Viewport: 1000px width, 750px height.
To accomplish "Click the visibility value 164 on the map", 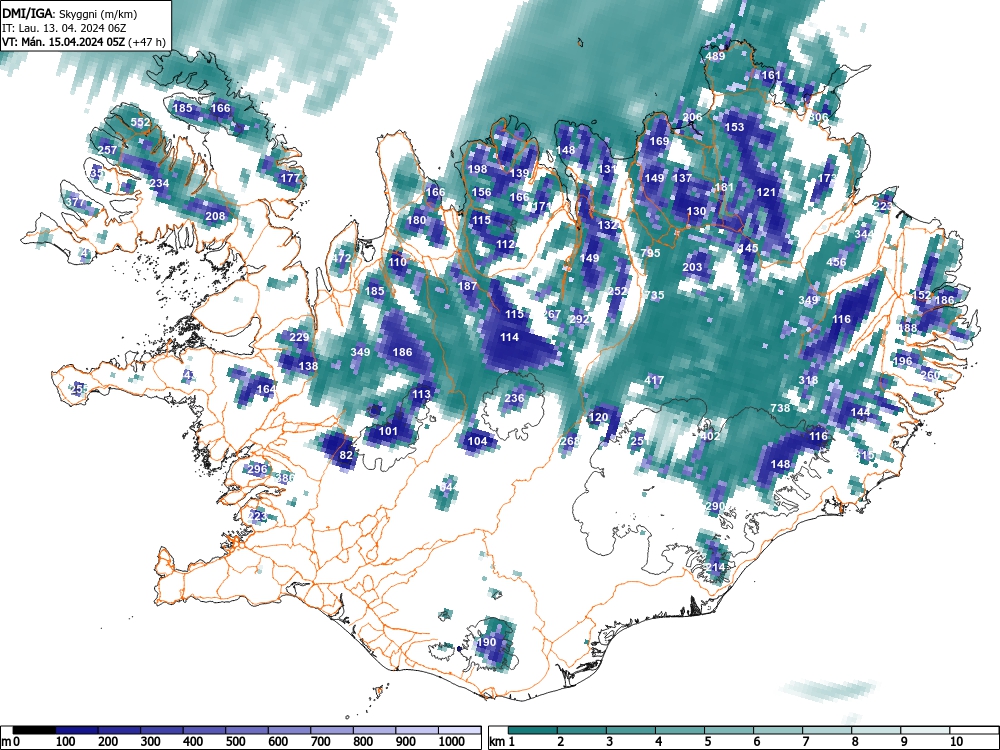I will (x=267, y=389).
